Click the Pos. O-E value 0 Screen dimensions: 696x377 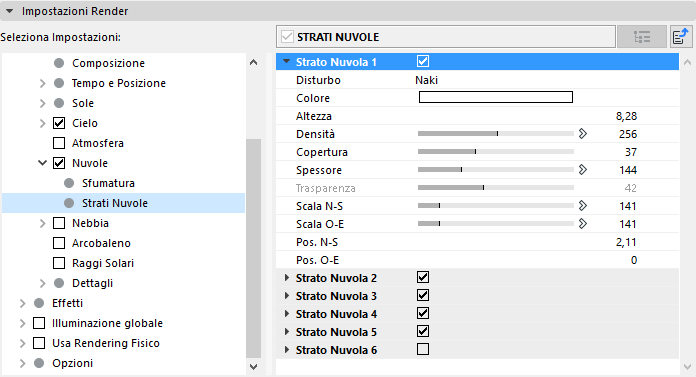[634, 260]
